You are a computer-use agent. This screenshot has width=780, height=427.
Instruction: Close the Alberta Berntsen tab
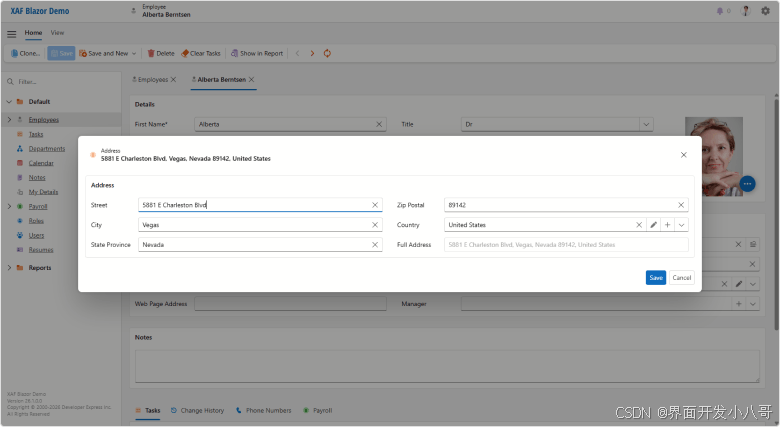(x=252, y=80)
